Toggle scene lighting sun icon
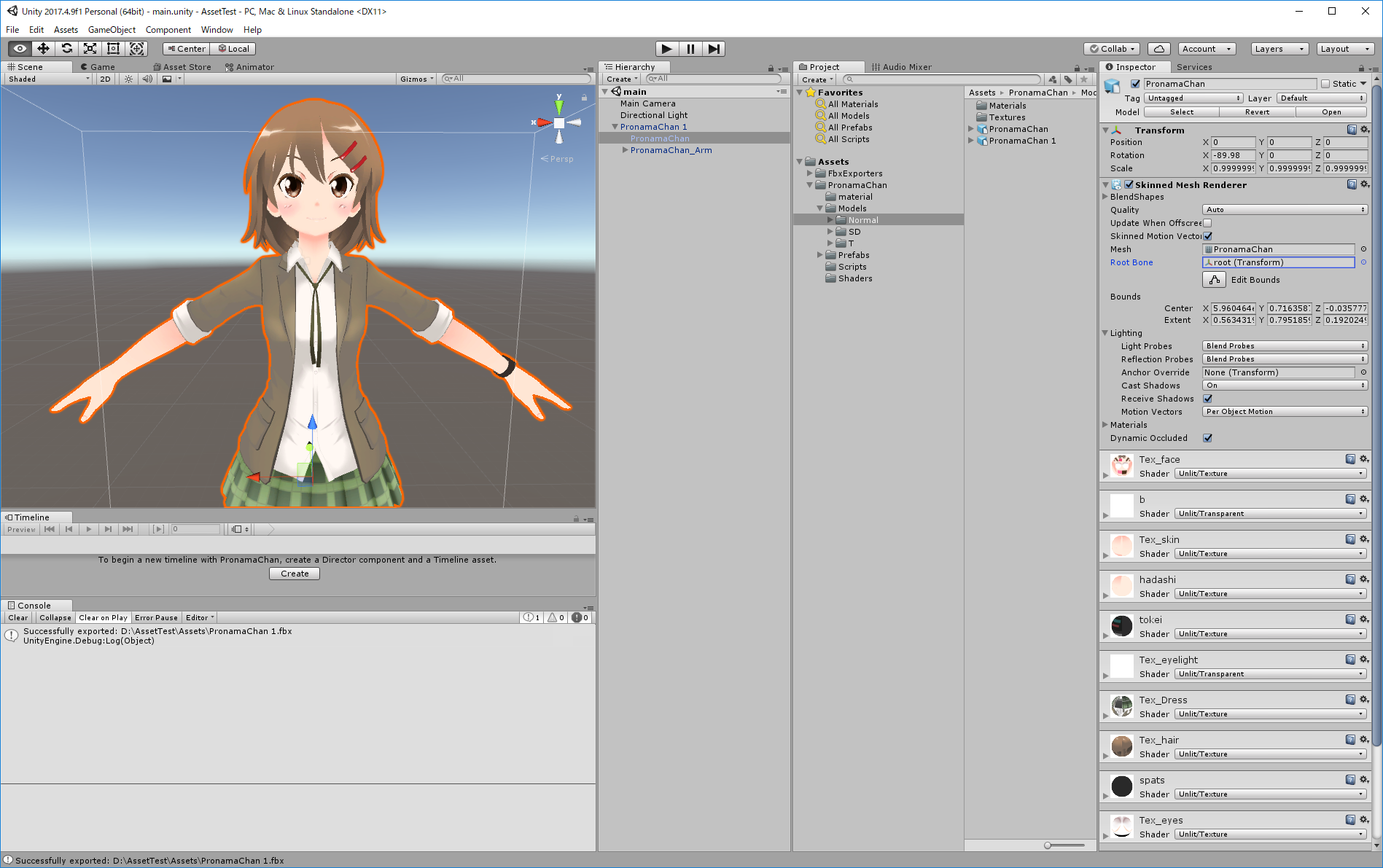The height and width of the screenshot is (868, 1383). (x=128, y=79)
